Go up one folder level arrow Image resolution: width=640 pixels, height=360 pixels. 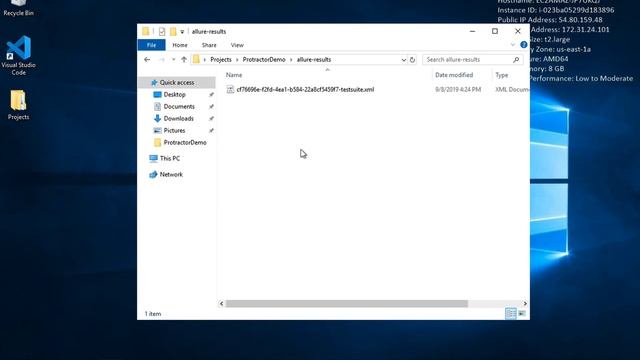pos(184,60)
